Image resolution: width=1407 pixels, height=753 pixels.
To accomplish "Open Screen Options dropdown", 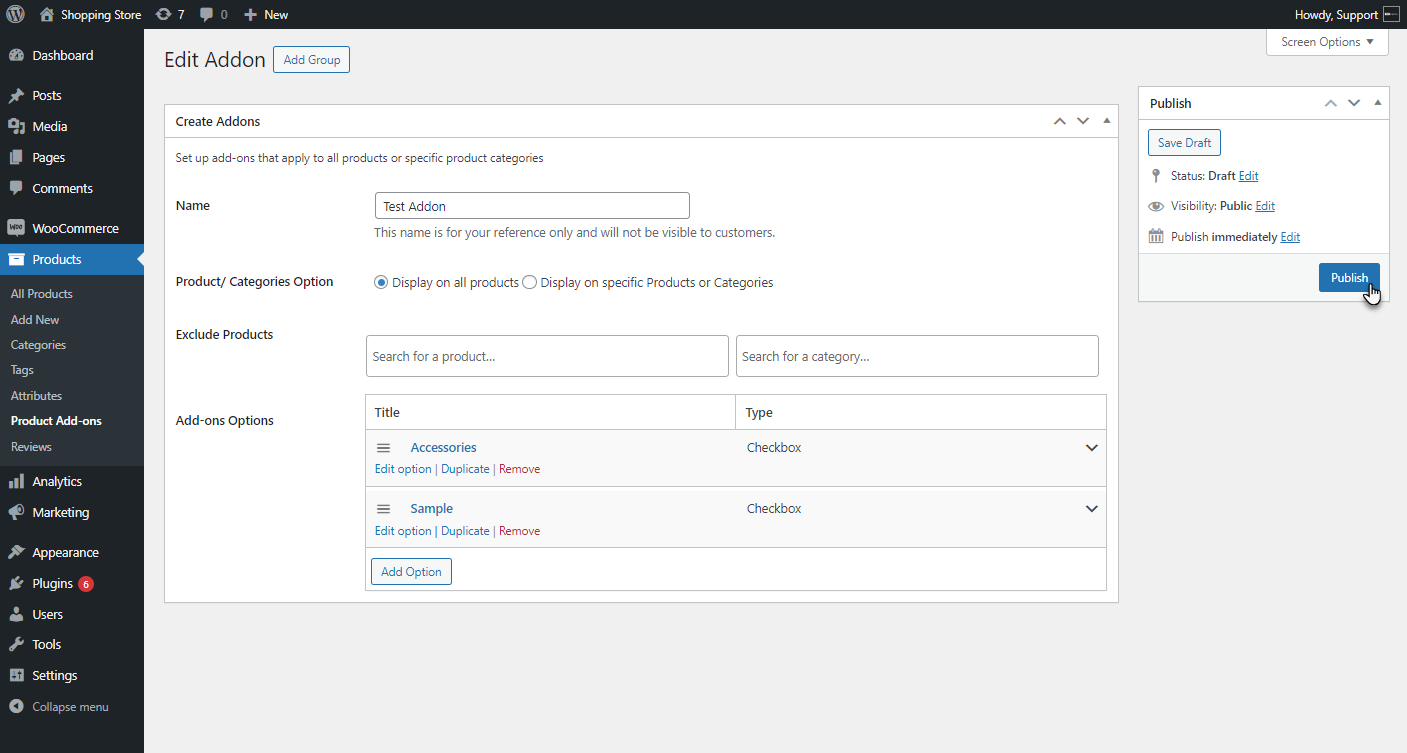I will [x=1327, y=42].
